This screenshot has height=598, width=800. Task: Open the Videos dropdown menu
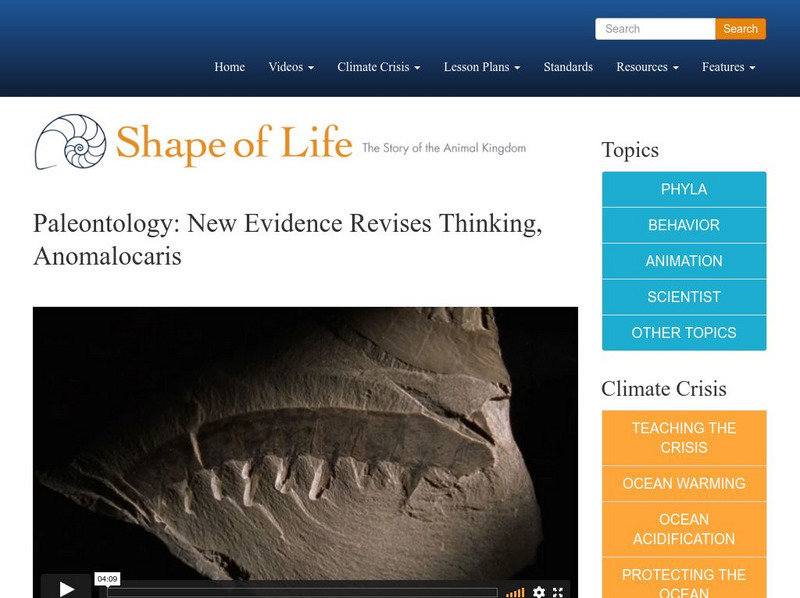coord(288,66)
